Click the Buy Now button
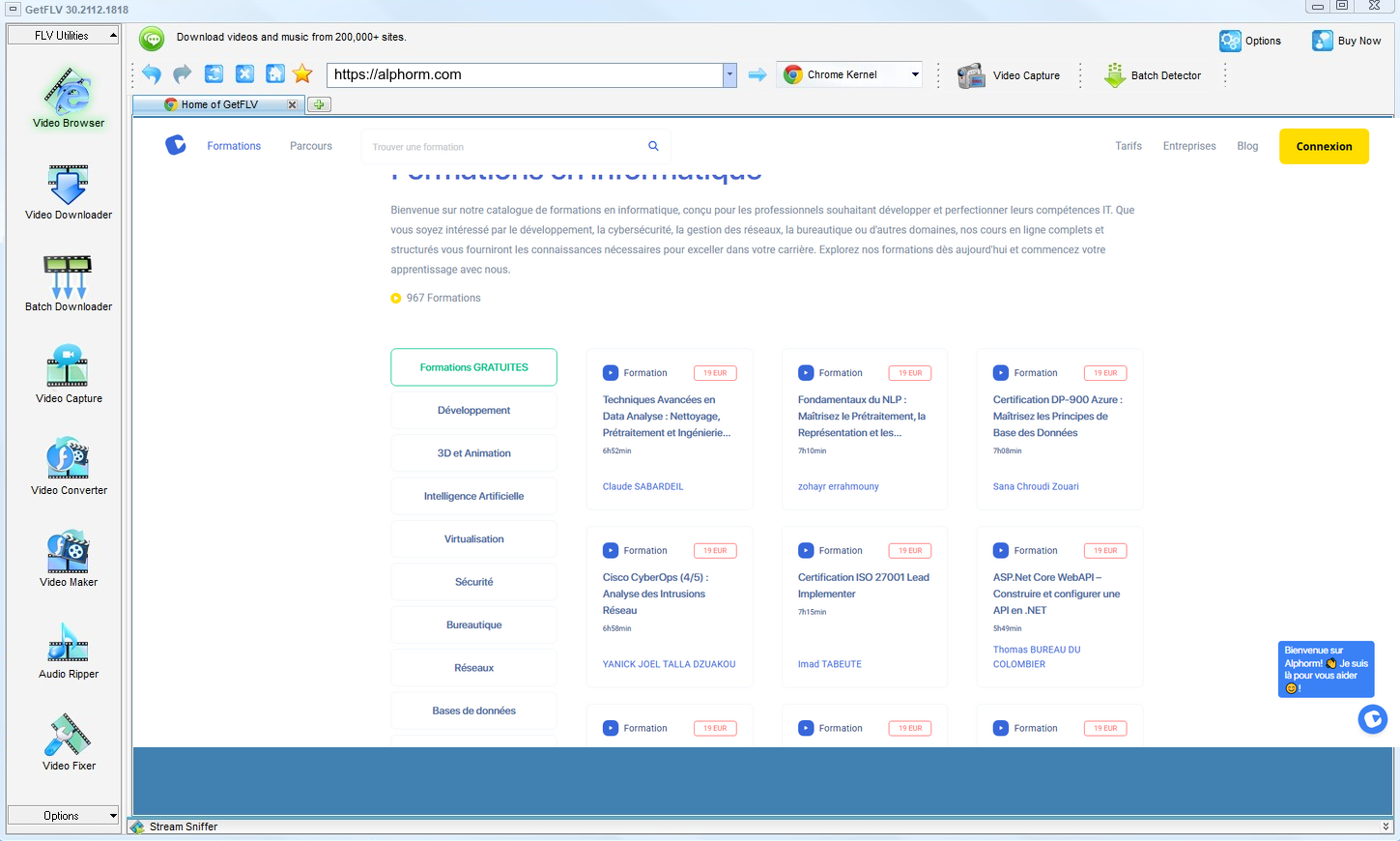 coord(1346,41)
